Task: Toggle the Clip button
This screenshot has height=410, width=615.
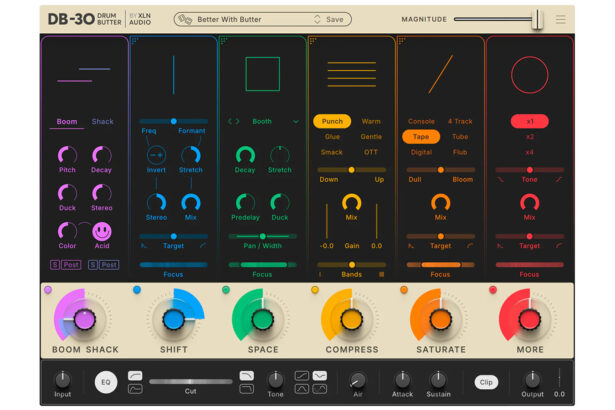Action: (486, 382)
